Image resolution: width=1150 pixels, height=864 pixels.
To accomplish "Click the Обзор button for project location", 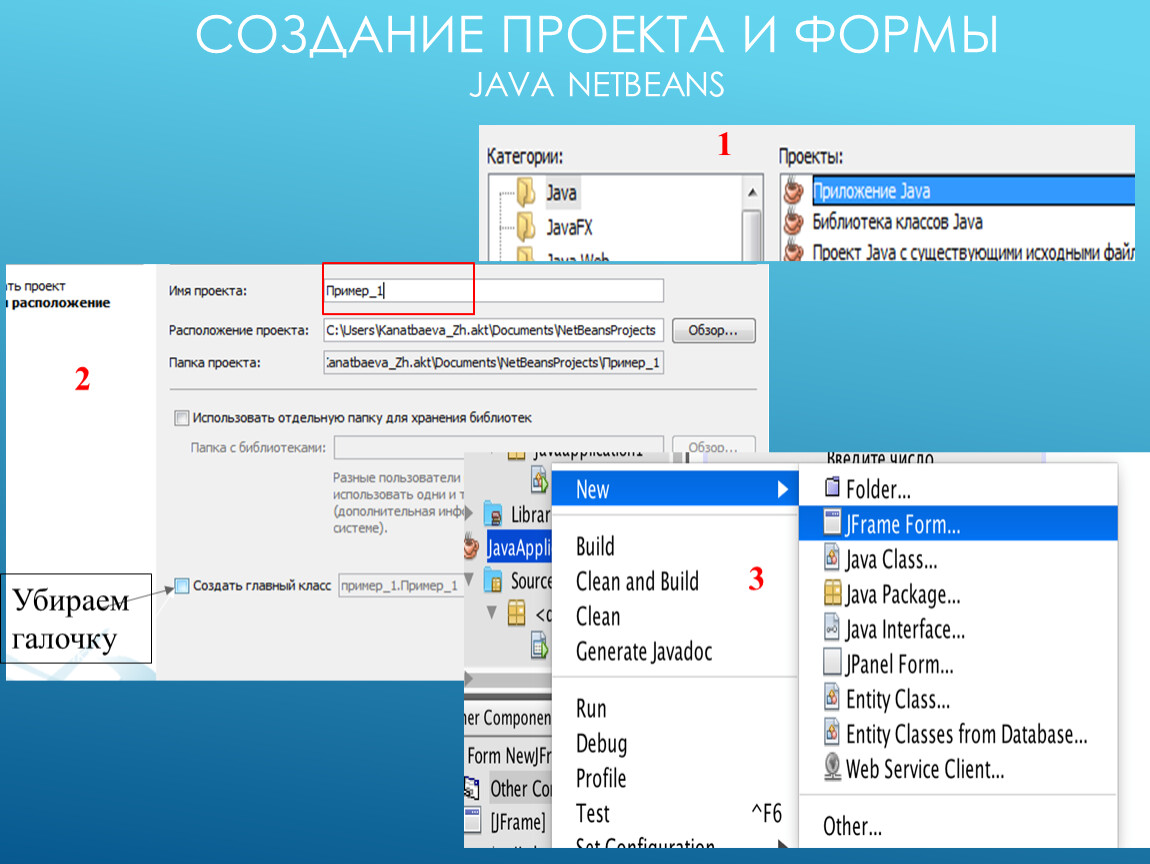I will click(713, 331).
